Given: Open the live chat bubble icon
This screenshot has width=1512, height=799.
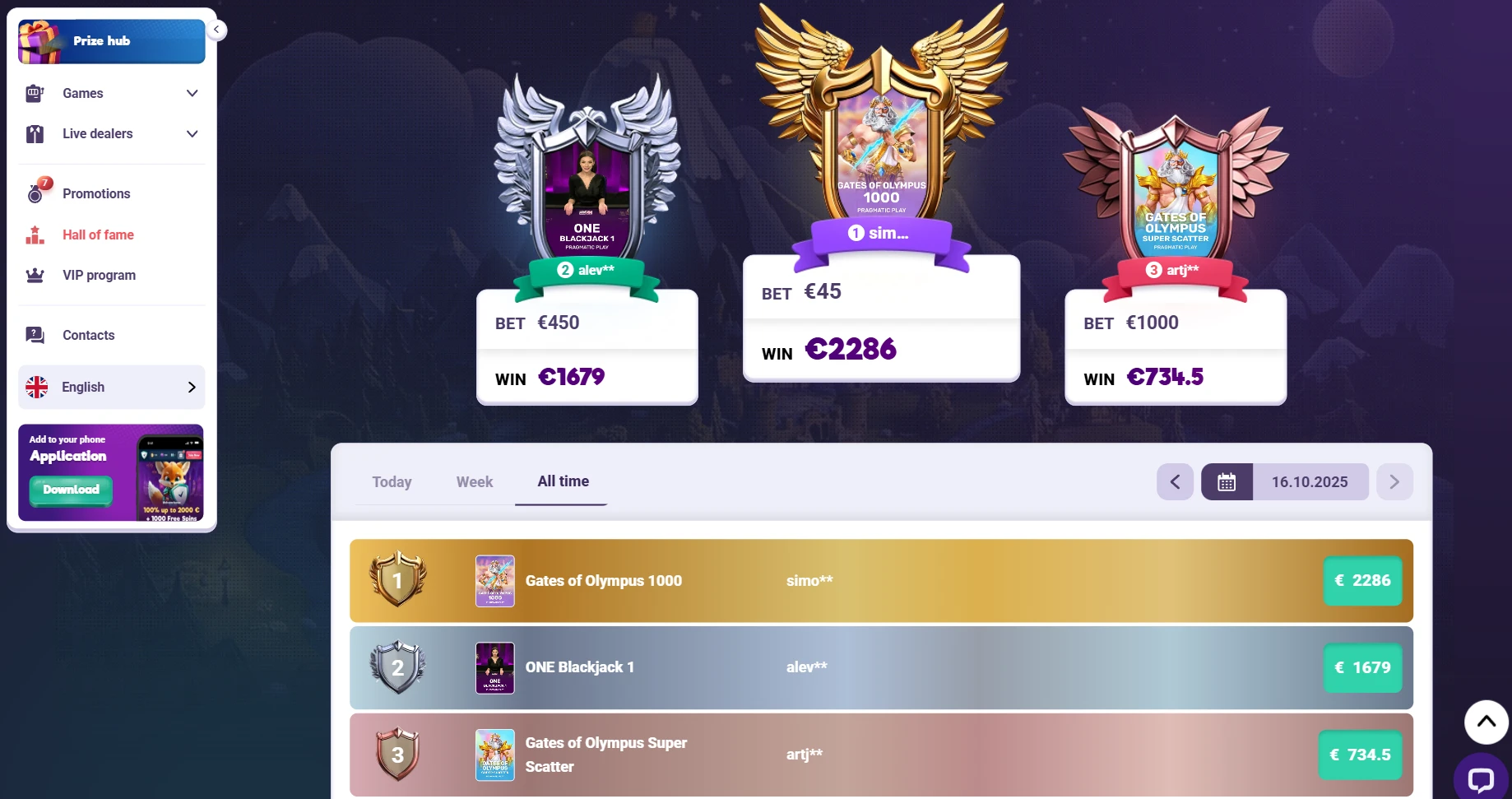Looking at the screenshot, I should (x=1481, y=778).
